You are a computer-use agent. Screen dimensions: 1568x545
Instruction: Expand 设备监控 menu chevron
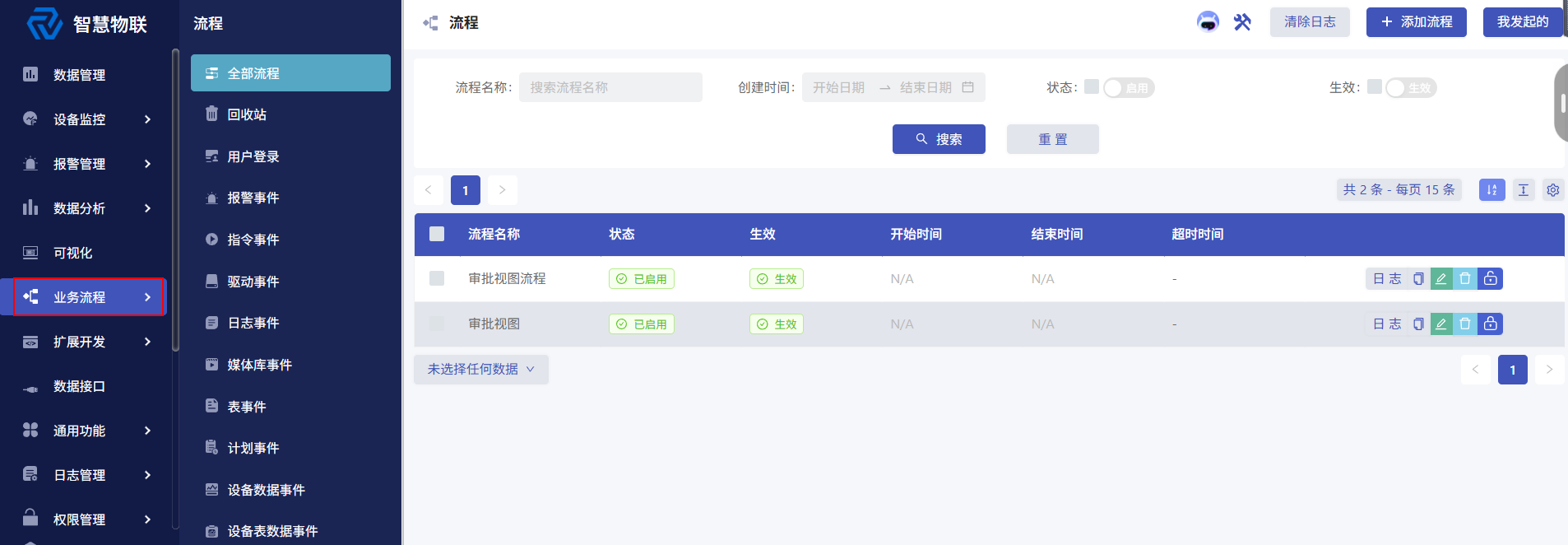click(x=148, y=119)
